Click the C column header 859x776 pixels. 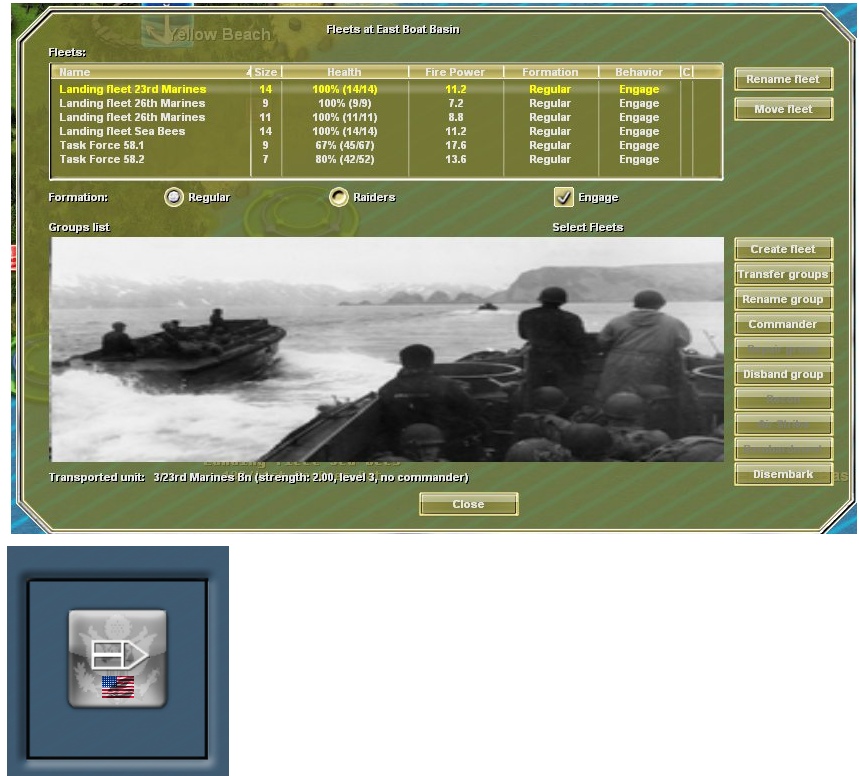click(686, 72)
